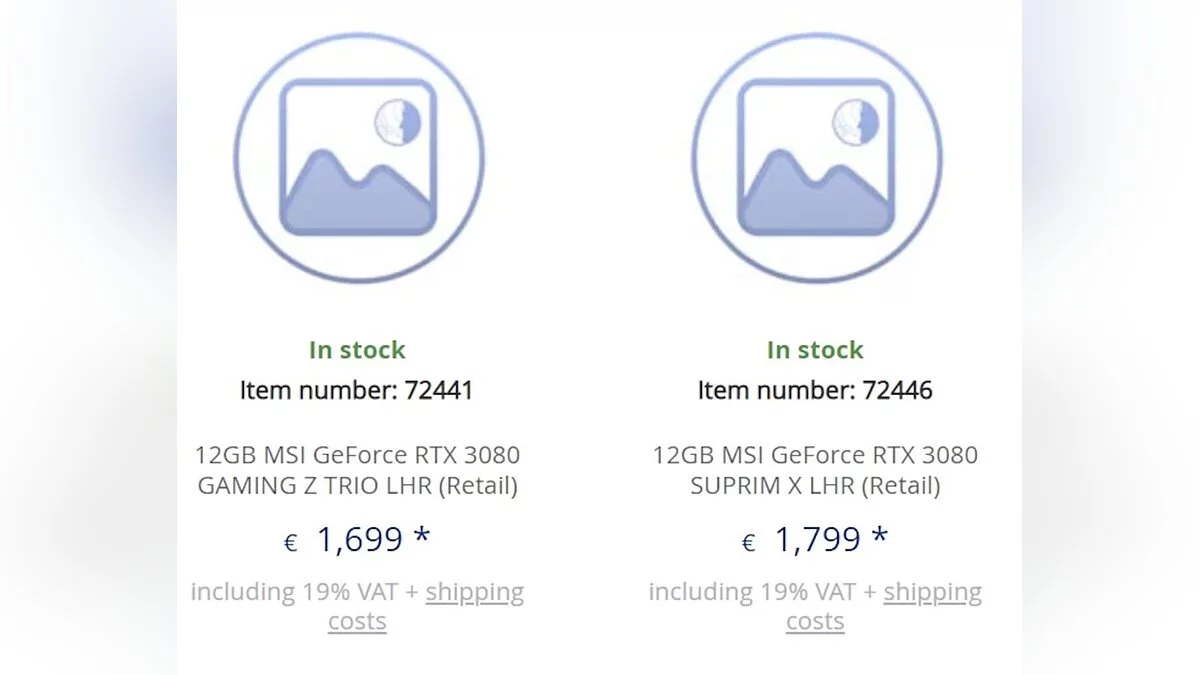Open the RTX 3080 GAMING Z TRIO product title
This screenshot has width=1200, height=675.
pyautogui.click(x=358, y=471)
